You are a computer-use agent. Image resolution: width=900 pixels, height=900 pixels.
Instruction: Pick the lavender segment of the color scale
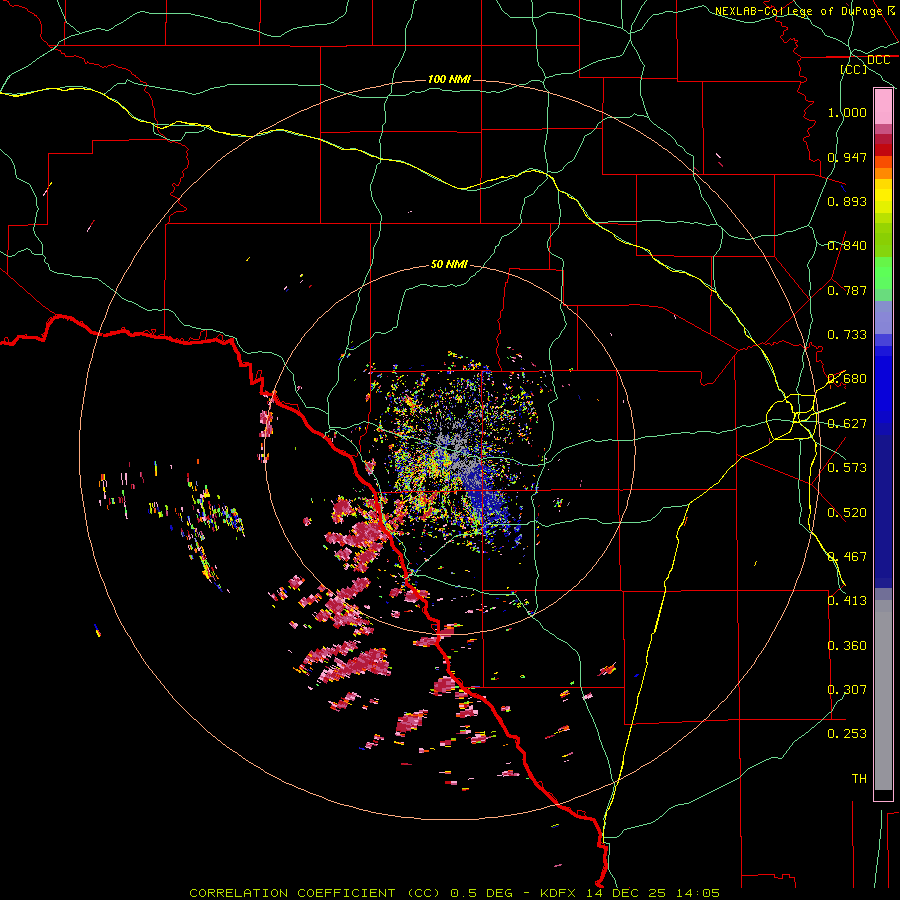tap(883, 317)
